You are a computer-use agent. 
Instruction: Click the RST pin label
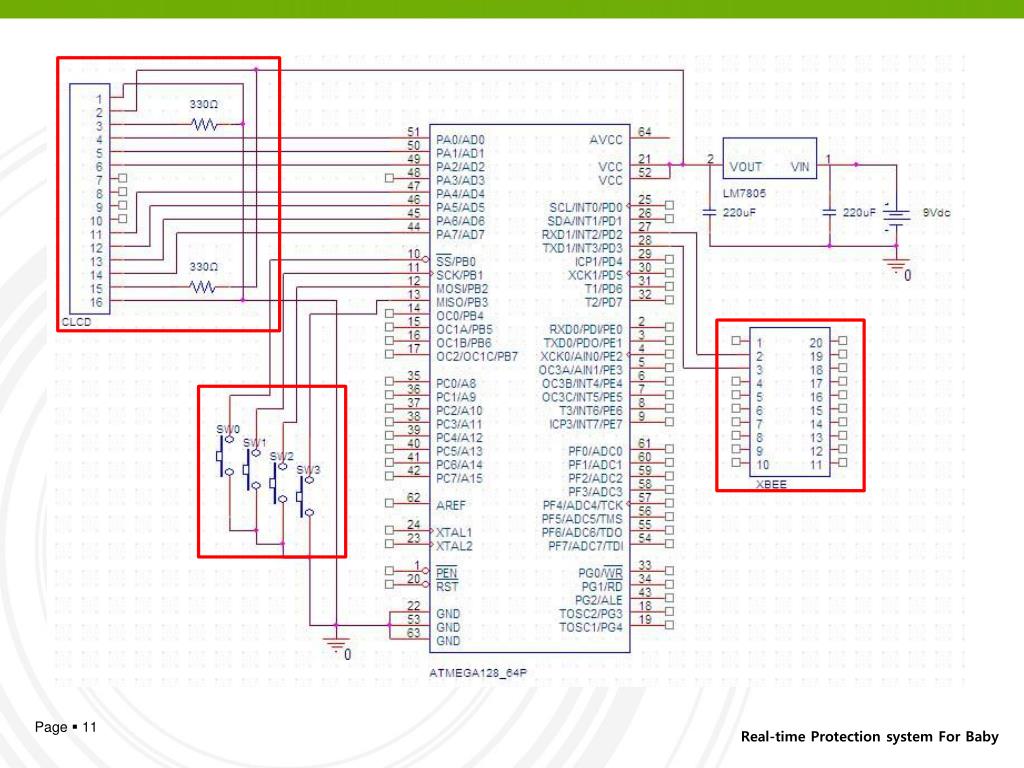[x=447, y=586]
